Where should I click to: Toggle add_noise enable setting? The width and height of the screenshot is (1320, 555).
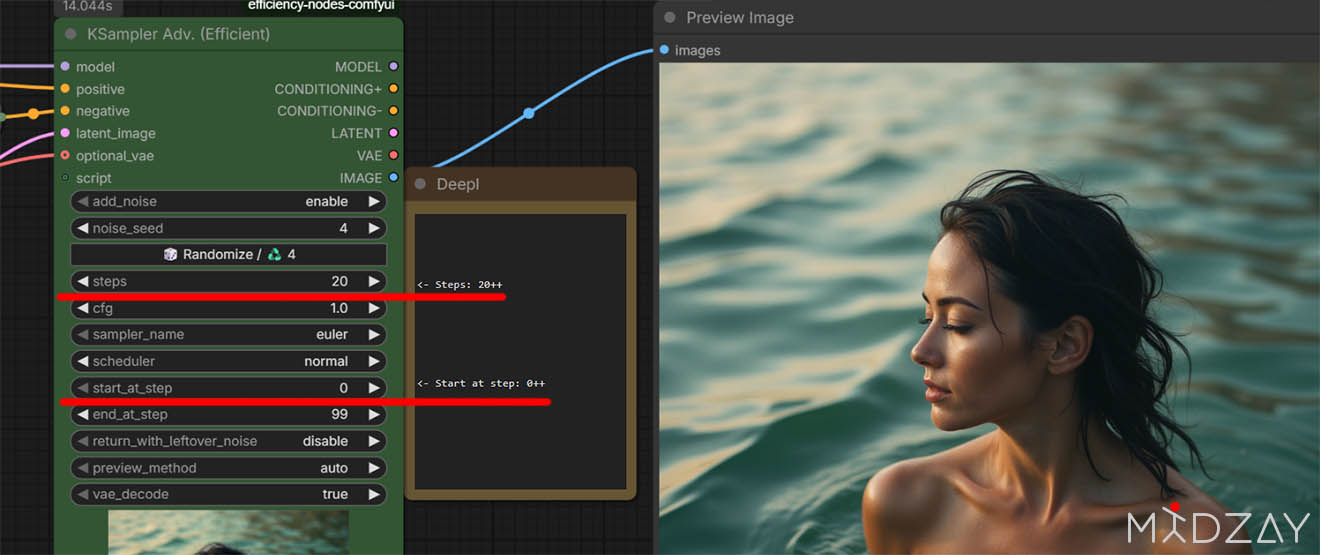(228, 201)
